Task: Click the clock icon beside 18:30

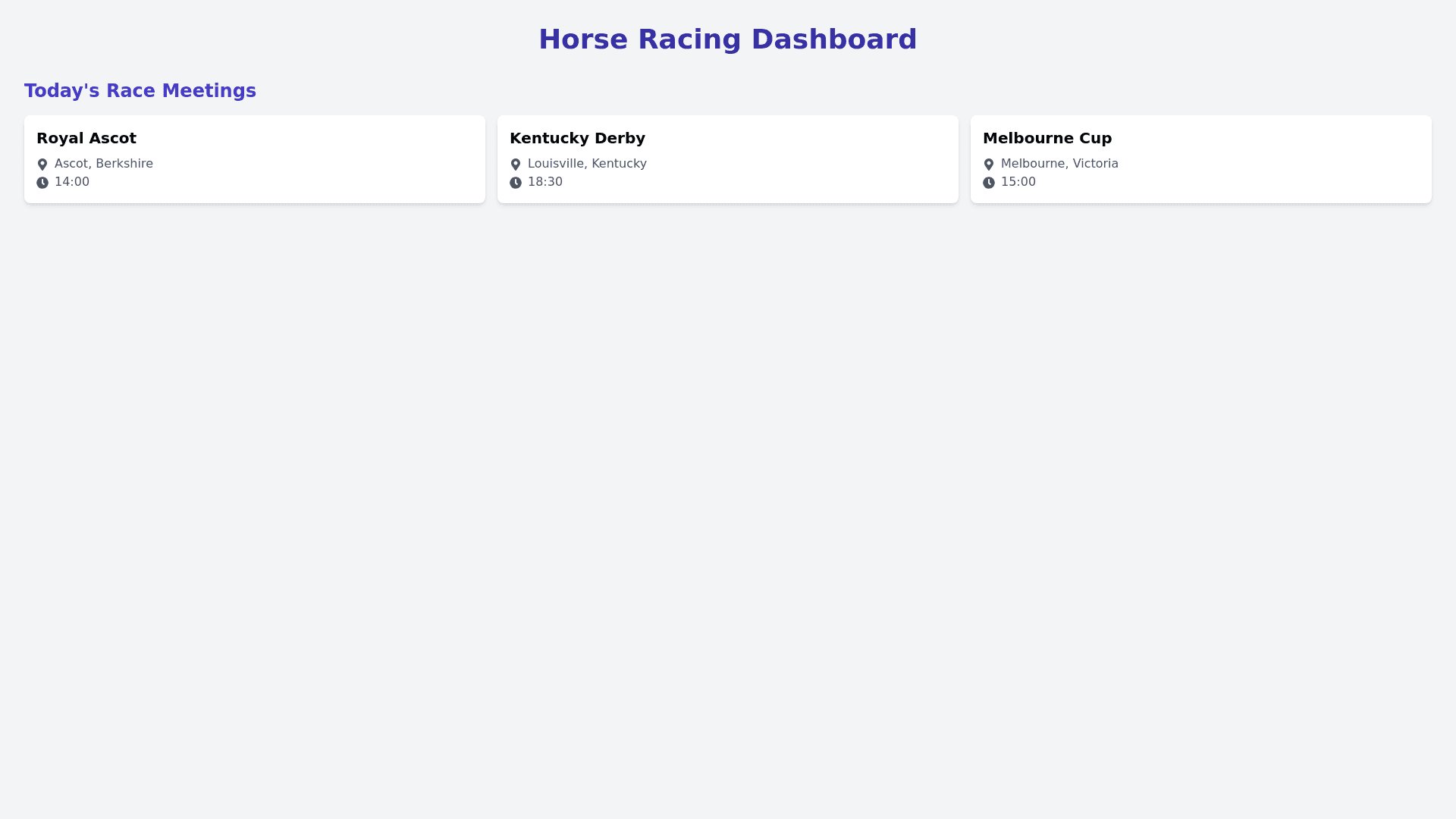Action: [516, 183]
